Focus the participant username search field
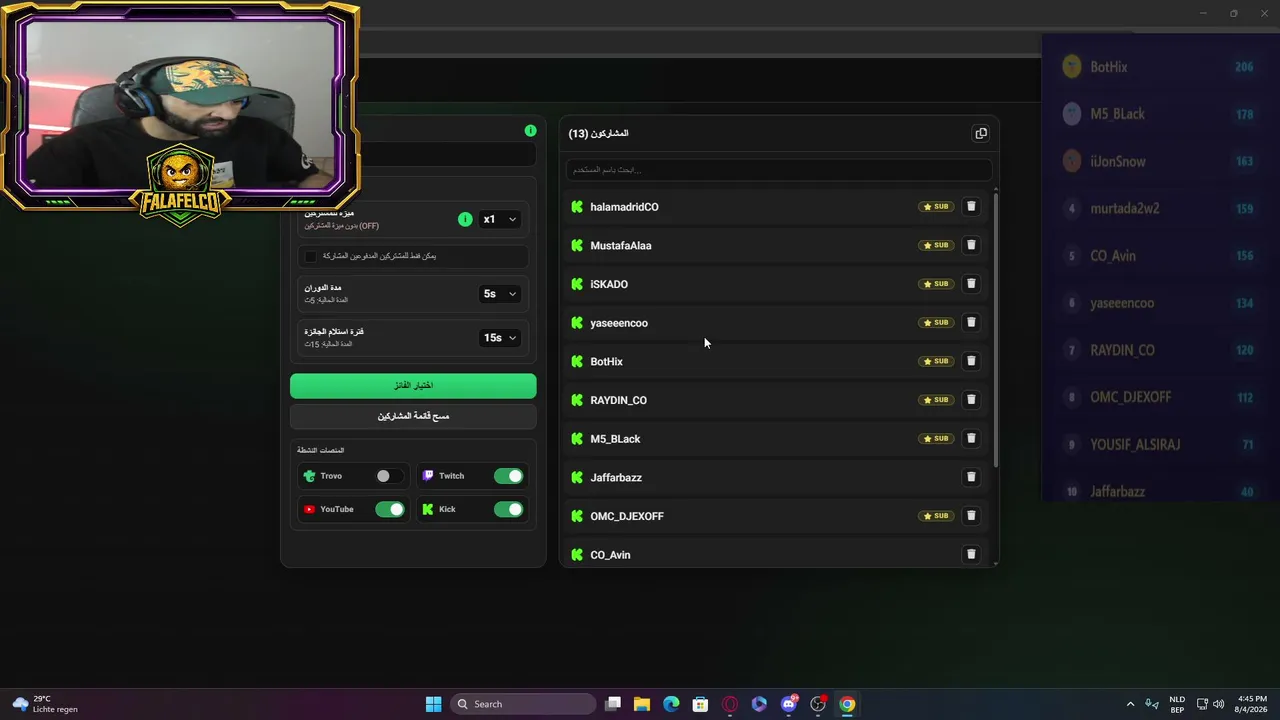Viewport: 1280px width, 720px height. 778,170
